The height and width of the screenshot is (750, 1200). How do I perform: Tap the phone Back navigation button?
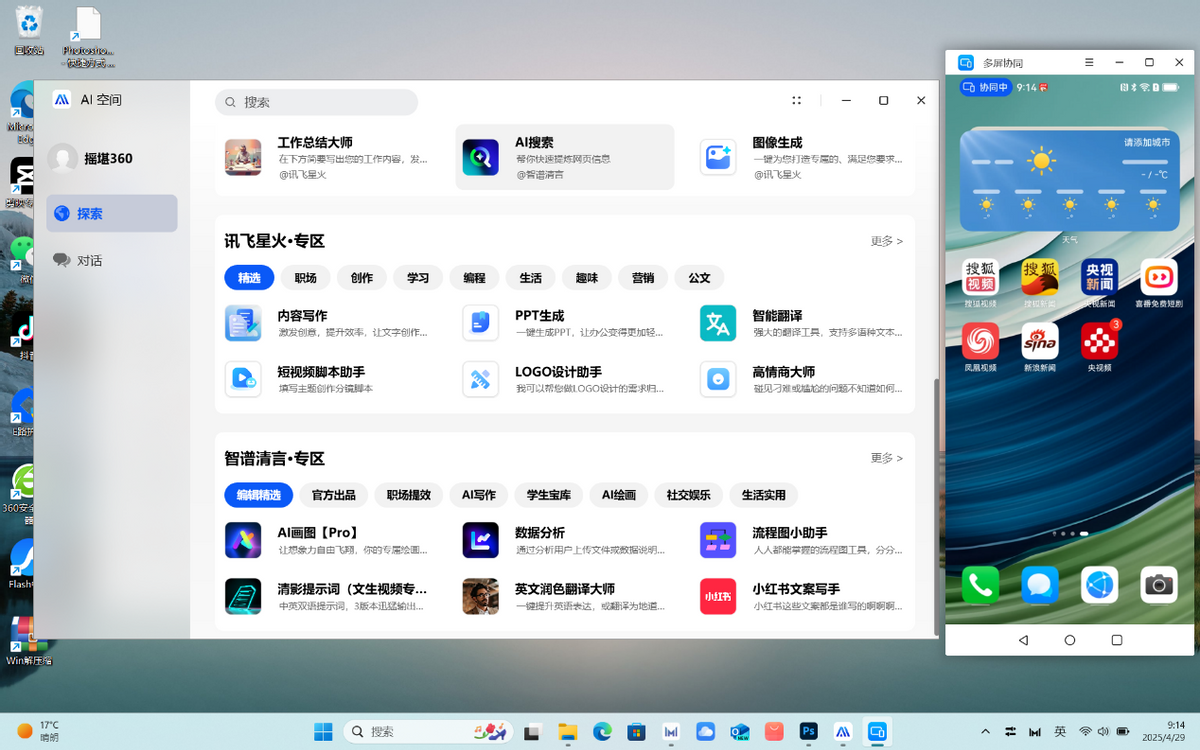click(1023, 640)
